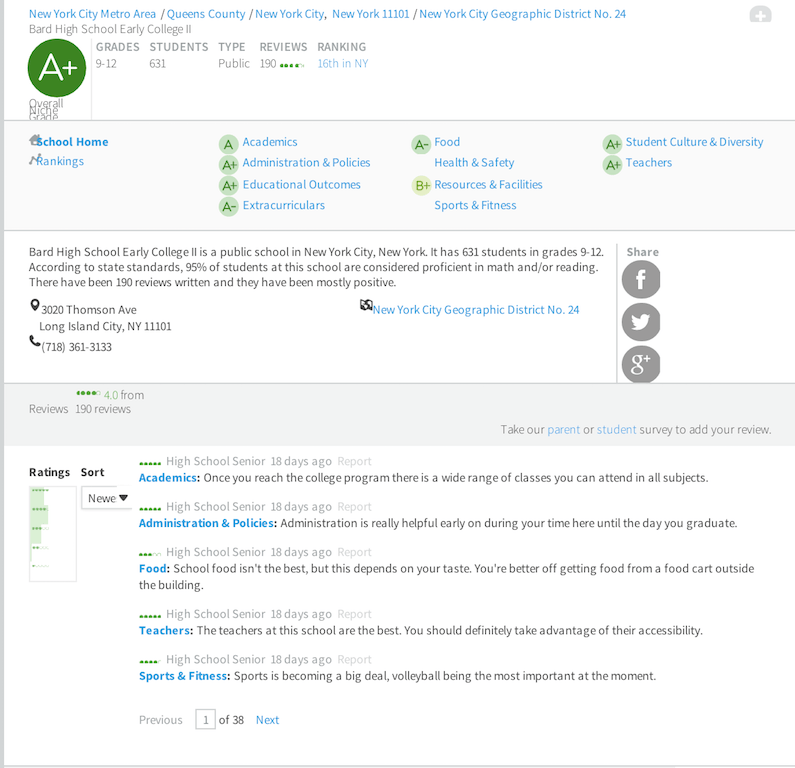
Task: Click the Google Plus share icon
Action: 641,364
